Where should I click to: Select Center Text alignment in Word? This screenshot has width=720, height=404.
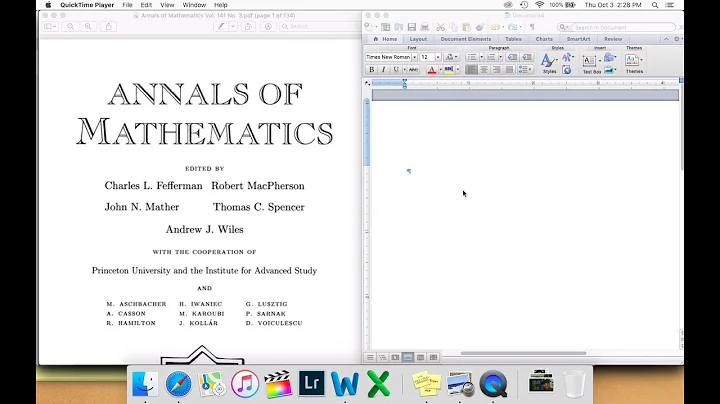click(484, 70)
